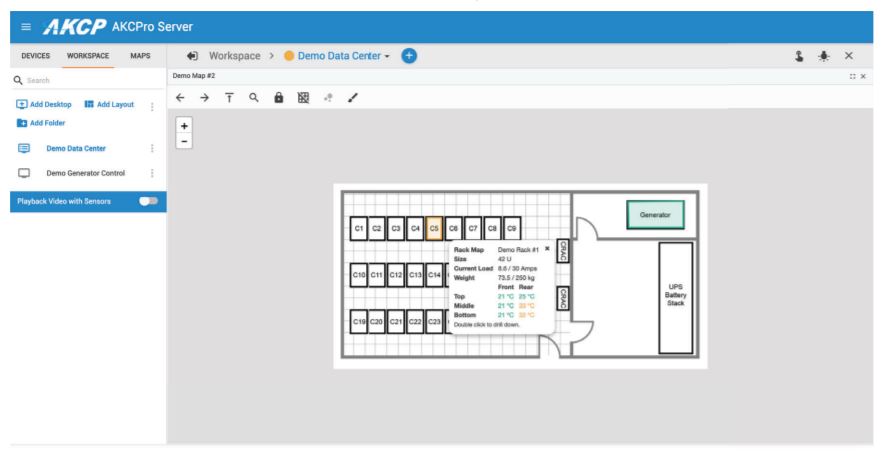Click the back arrow in map toolbar
Screen dimensions: 881x457
point(180,96)
